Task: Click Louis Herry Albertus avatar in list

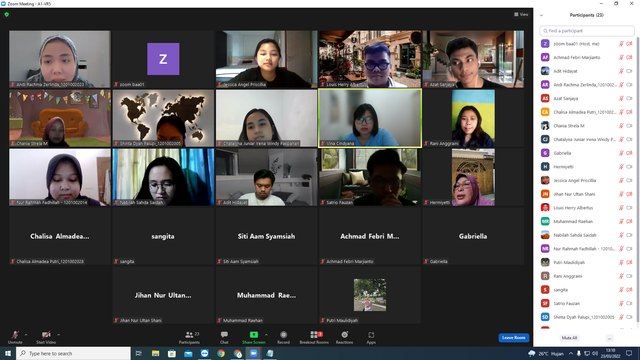Action: [x=545, y=207]
